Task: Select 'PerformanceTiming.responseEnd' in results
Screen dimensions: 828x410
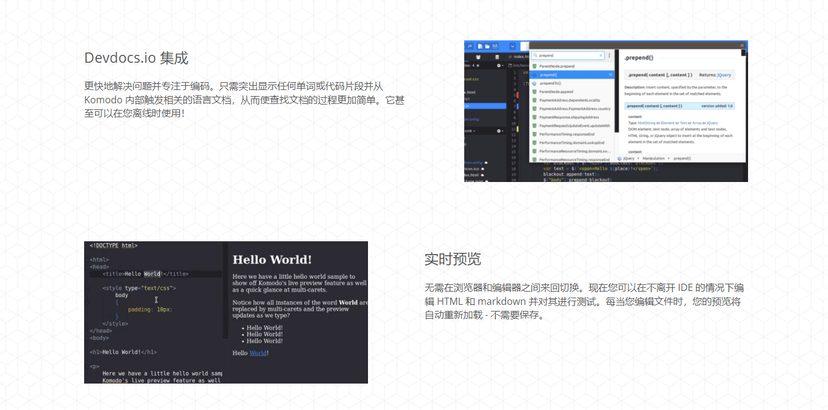Action: click(572, 134)
